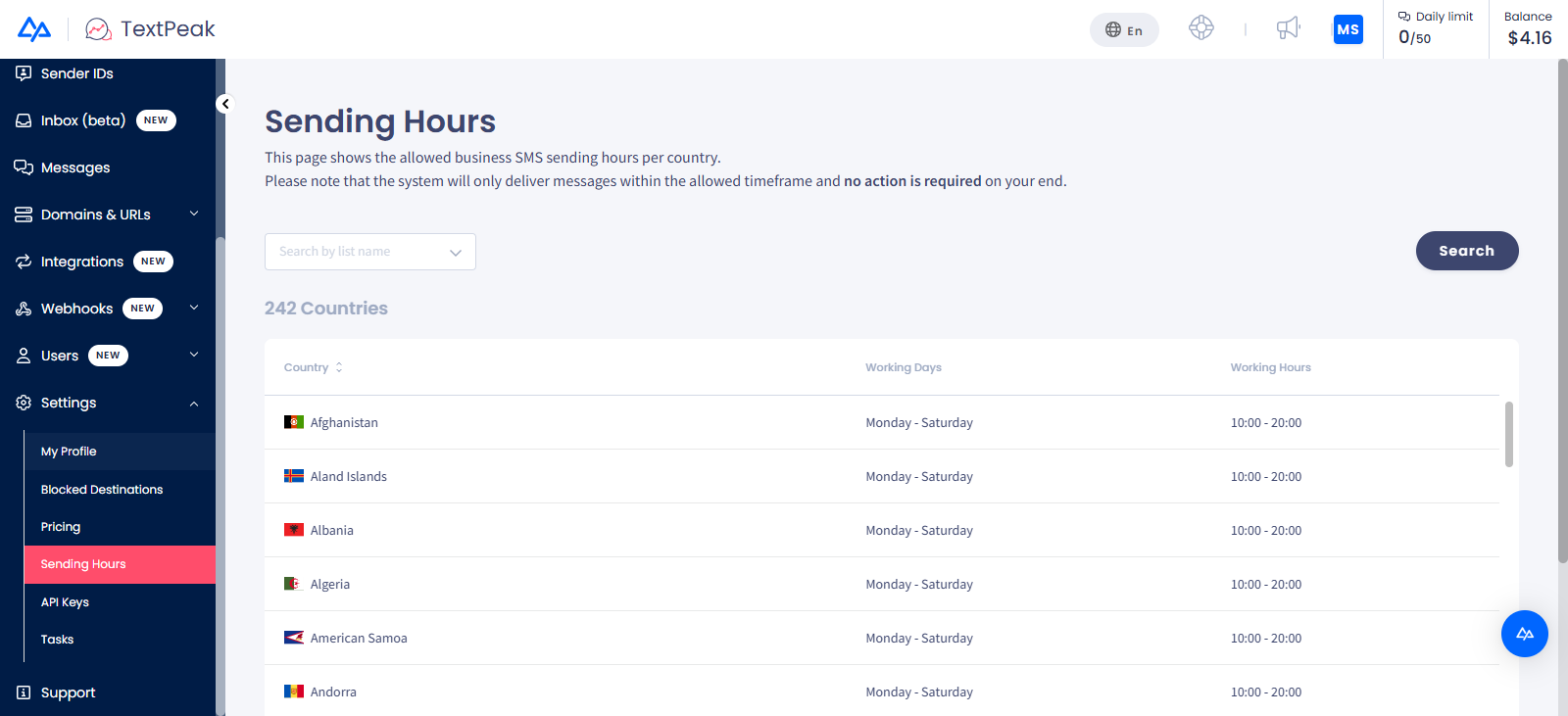Sort table by Country column arrows
This screenshot has width=1568, height=716.
(339, 367)
